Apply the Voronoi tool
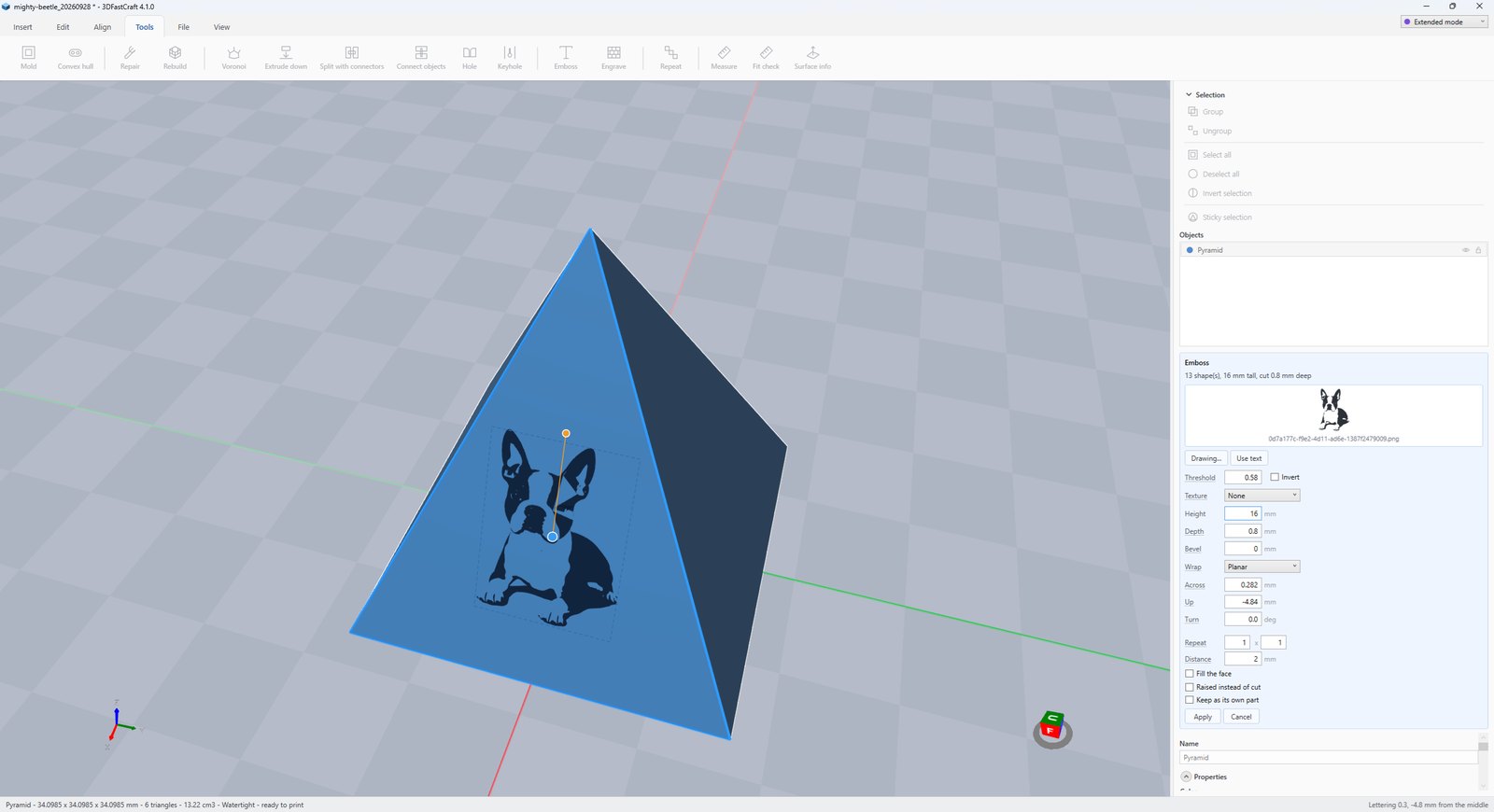 (233, 57)
